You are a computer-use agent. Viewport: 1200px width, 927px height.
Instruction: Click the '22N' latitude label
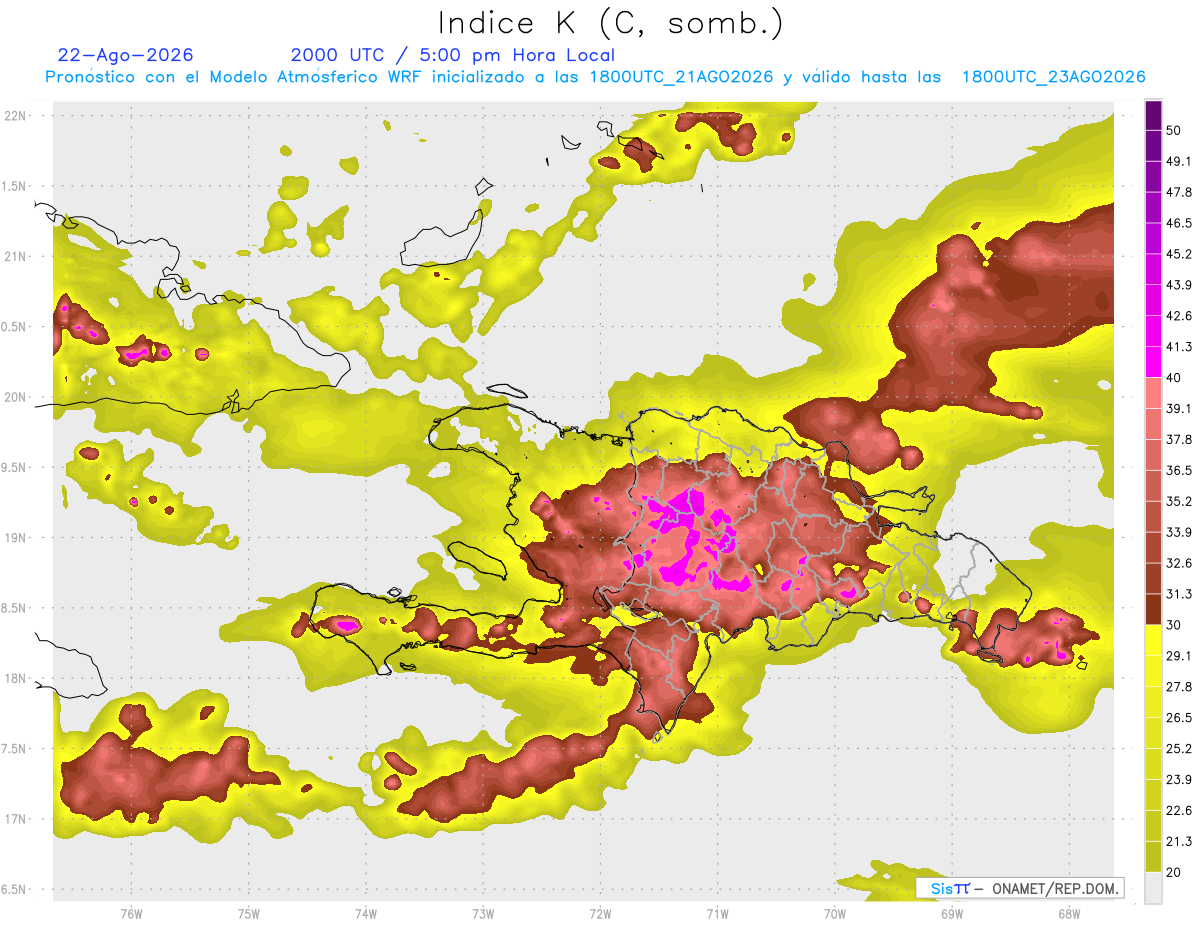17,116
